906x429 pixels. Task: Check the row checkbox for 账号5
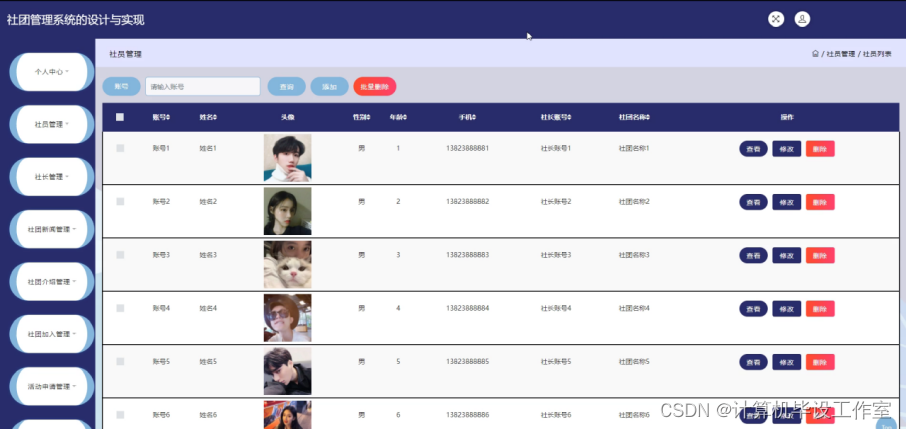pos(120,361)
